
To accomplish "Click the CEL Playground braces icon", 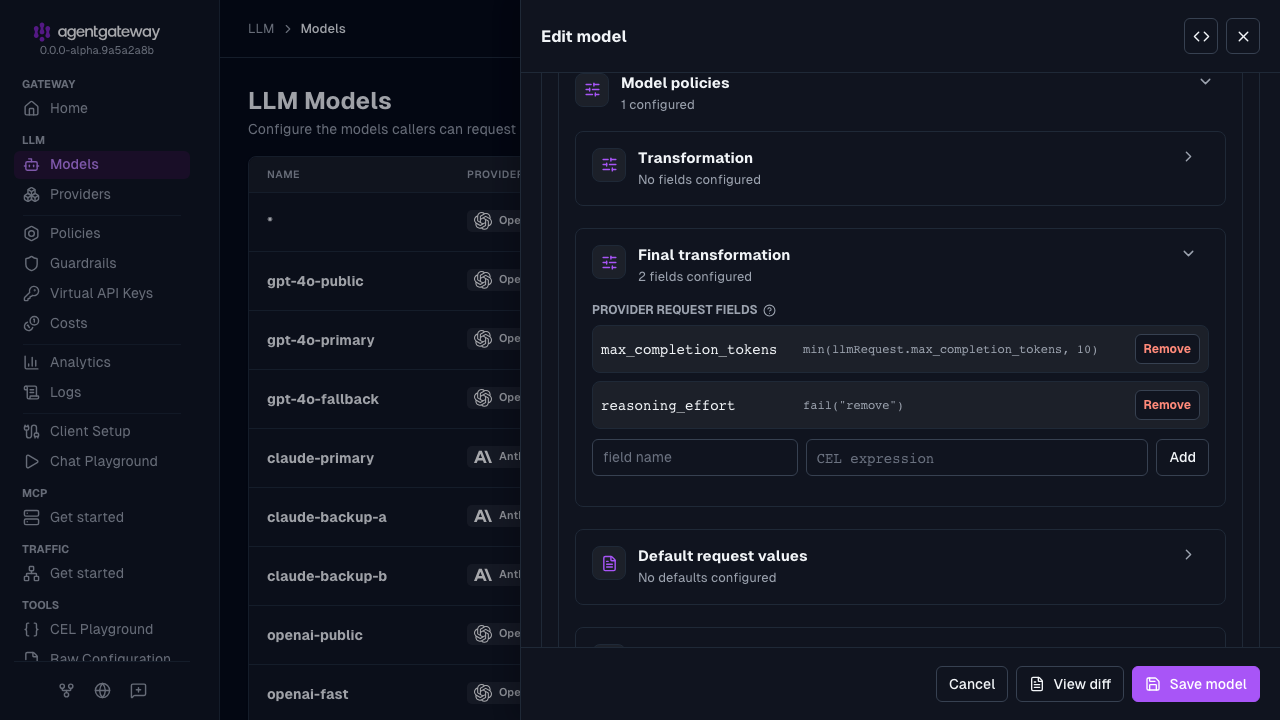I will click(x=32, y=629).
